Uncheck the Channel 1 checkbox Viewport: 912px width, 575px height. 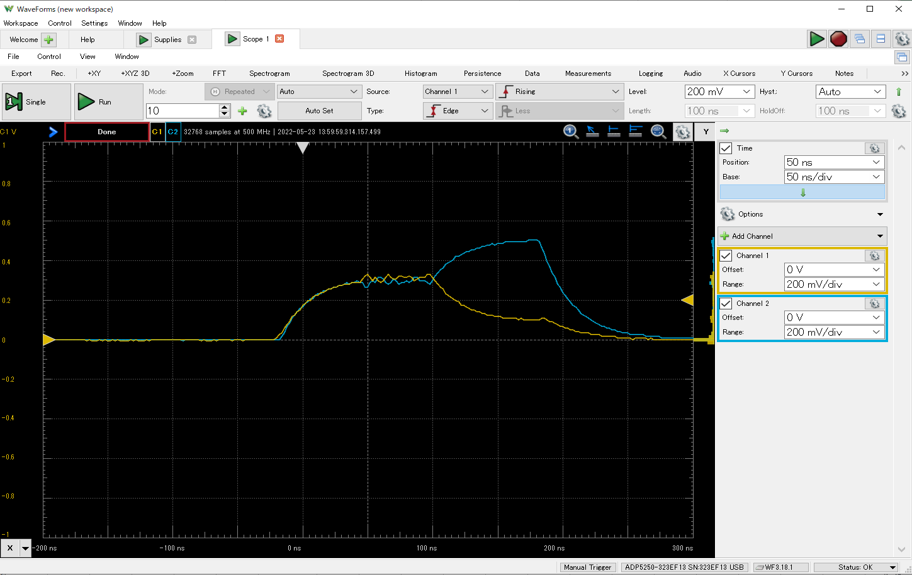(x=727, y=256)
